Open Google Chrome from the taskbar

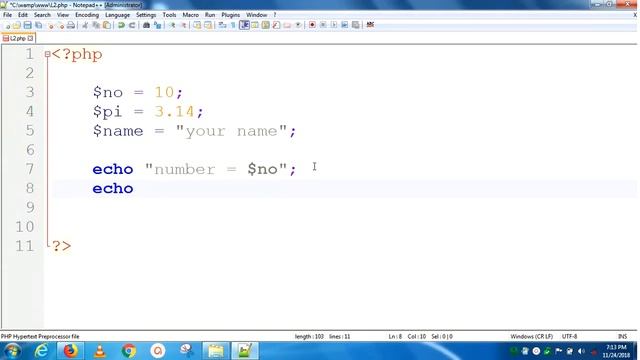click(129, 351)
